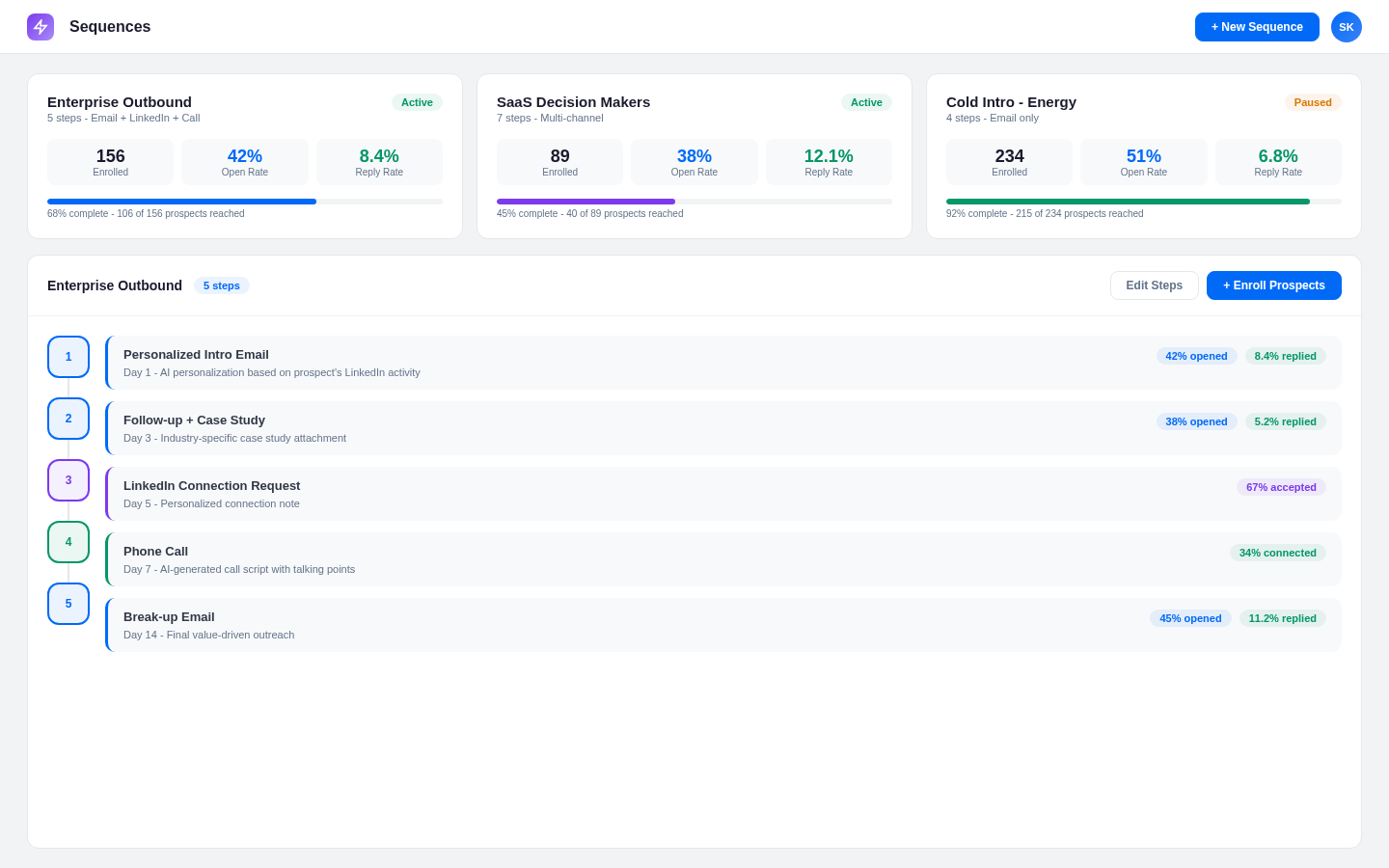This screenshot has height=868, width=1389.
Task: Click the Sequences page title
Action: [110, 27]
